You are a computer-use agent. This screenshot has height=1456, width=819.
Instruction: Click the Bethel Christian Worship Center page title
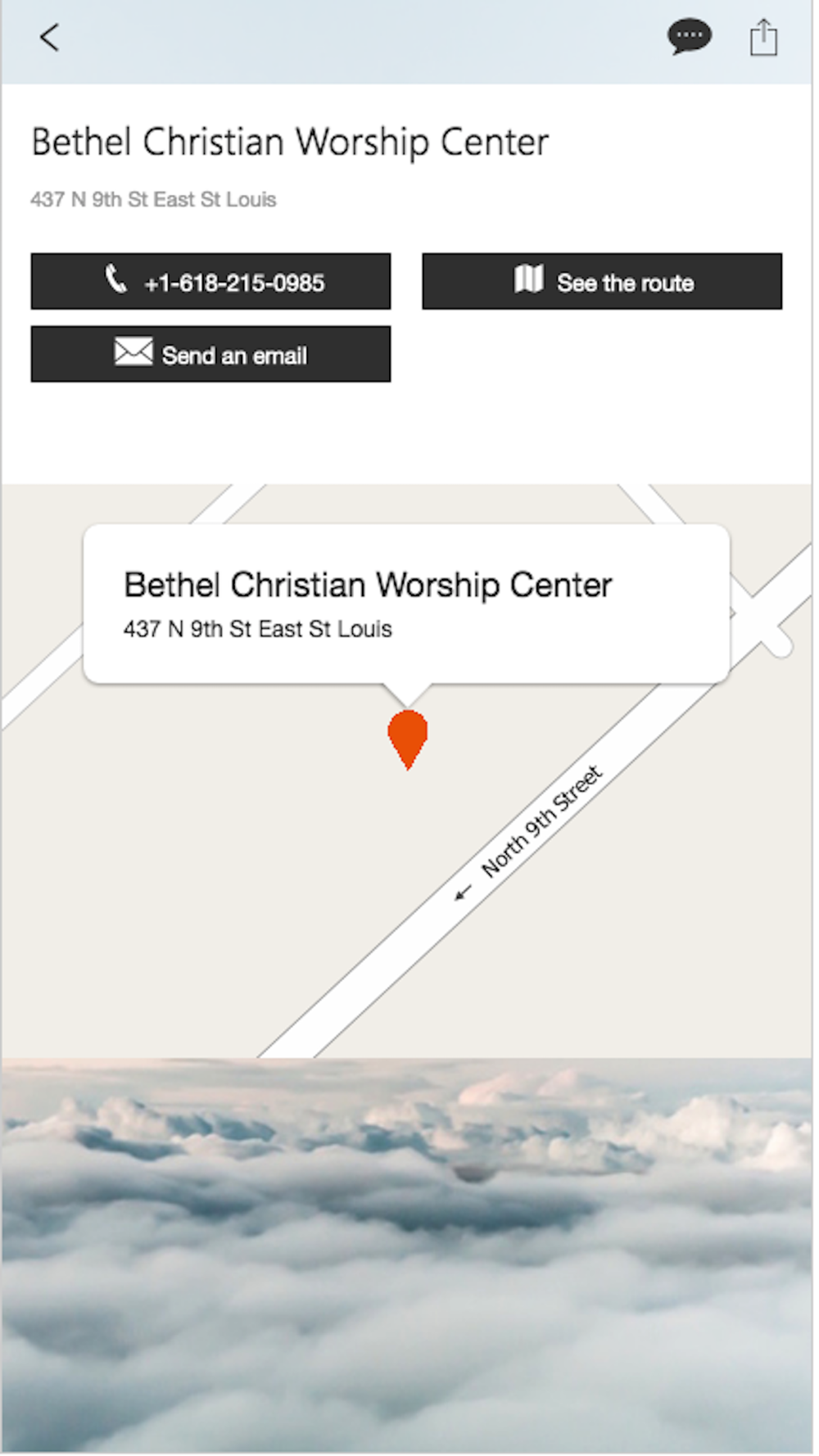point(290,142)
